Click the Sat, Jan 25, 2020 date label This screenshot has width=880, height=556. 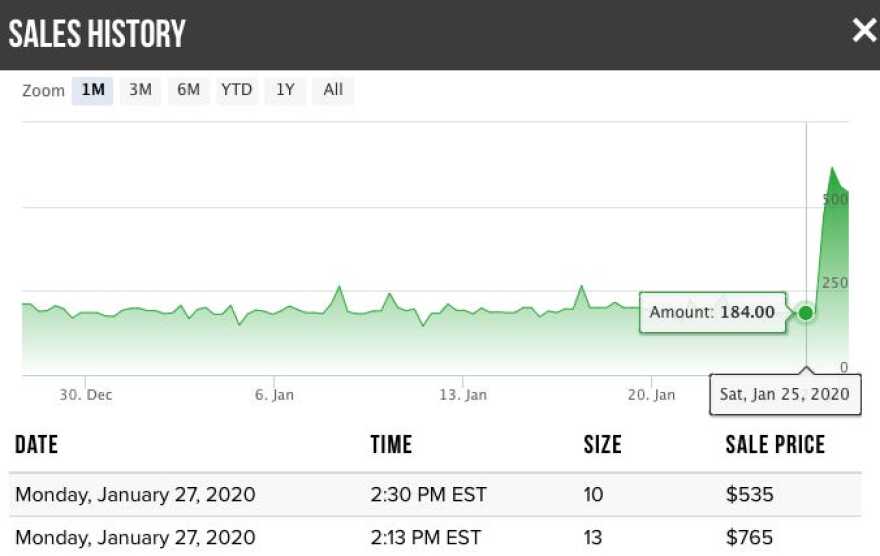pos(784,394)
